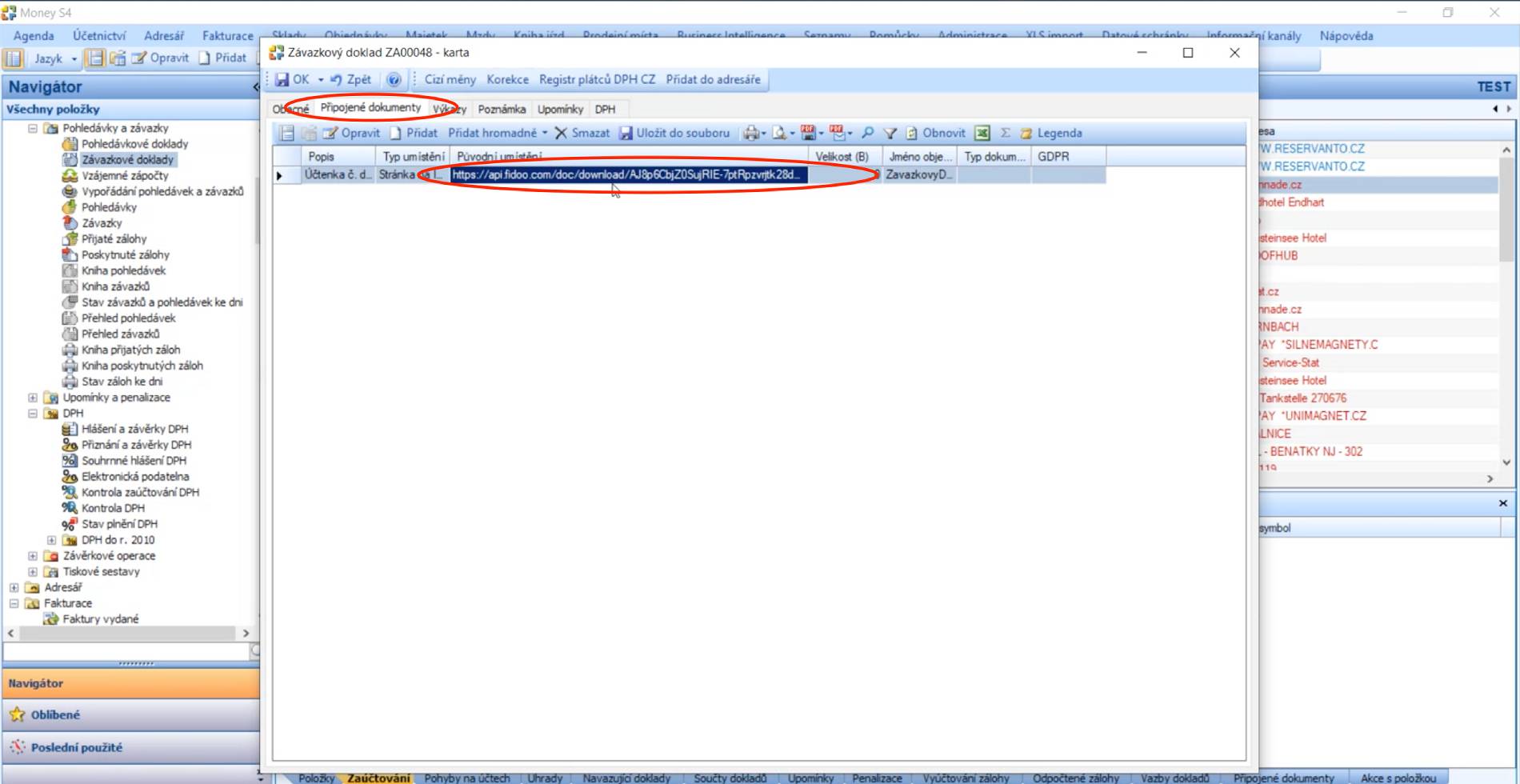
Task: Click the PDF email export icon
Action: pos(837,133)
